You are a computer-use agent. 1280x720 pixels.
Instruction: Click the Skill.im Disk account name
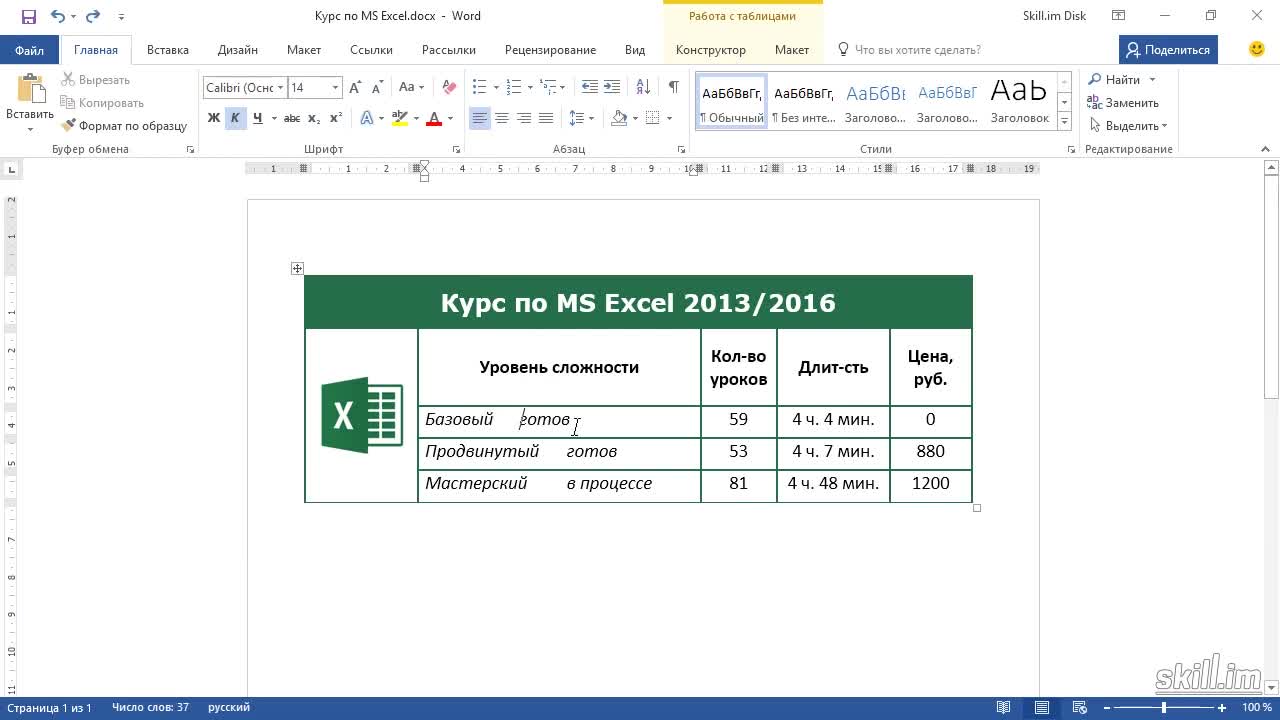pyautogui.click(x=1054, y=16)
